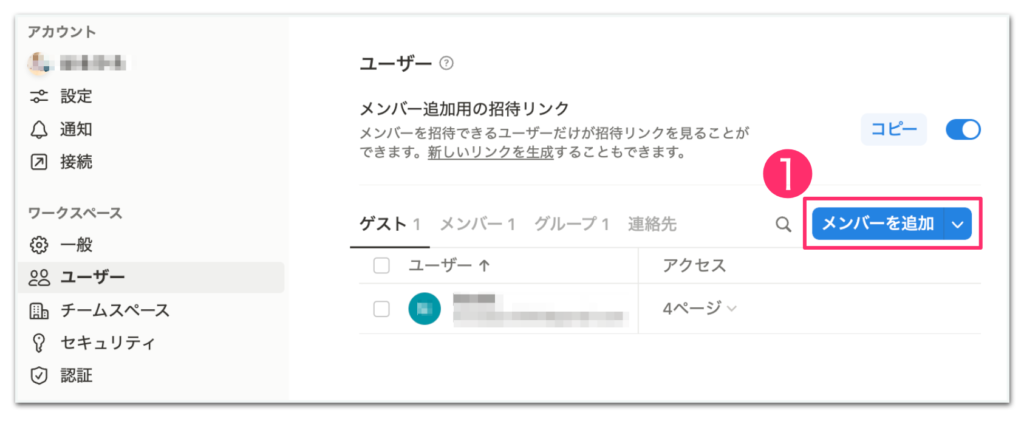The image size is (1024, 424).
Task: Switch to the メンバー tab
Action: click(477, 225)
